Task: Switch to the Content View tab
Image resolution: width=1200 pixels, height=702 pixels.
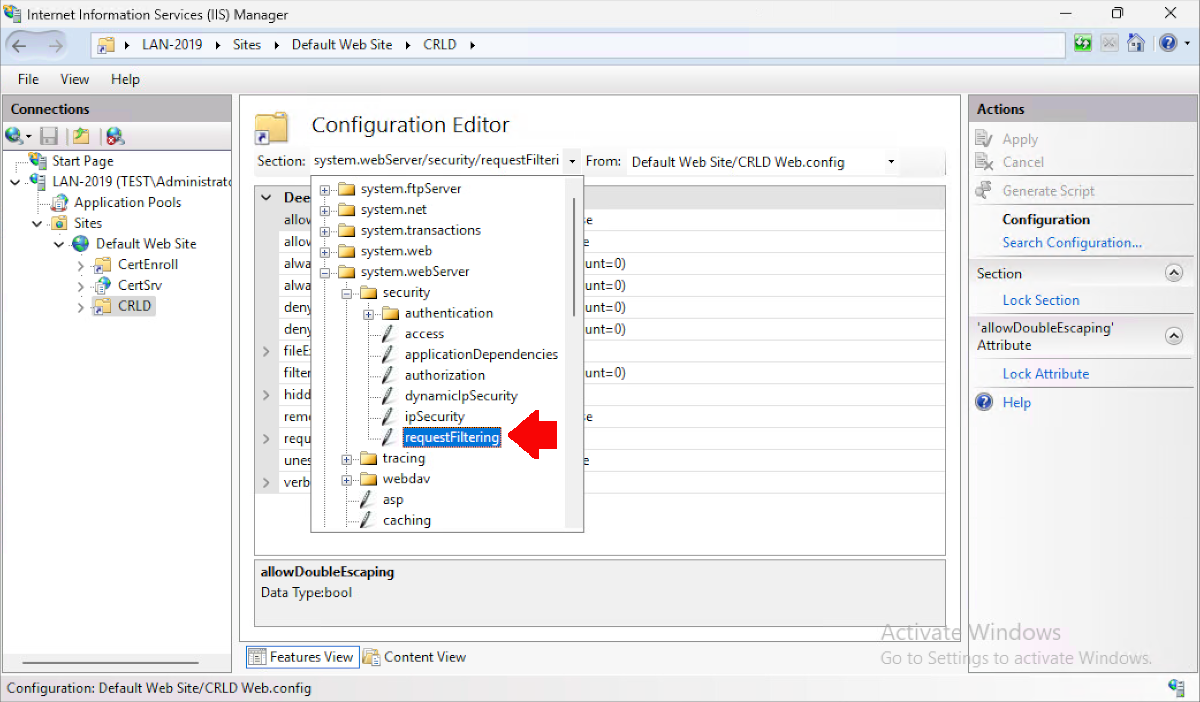Action: (415, 657)
